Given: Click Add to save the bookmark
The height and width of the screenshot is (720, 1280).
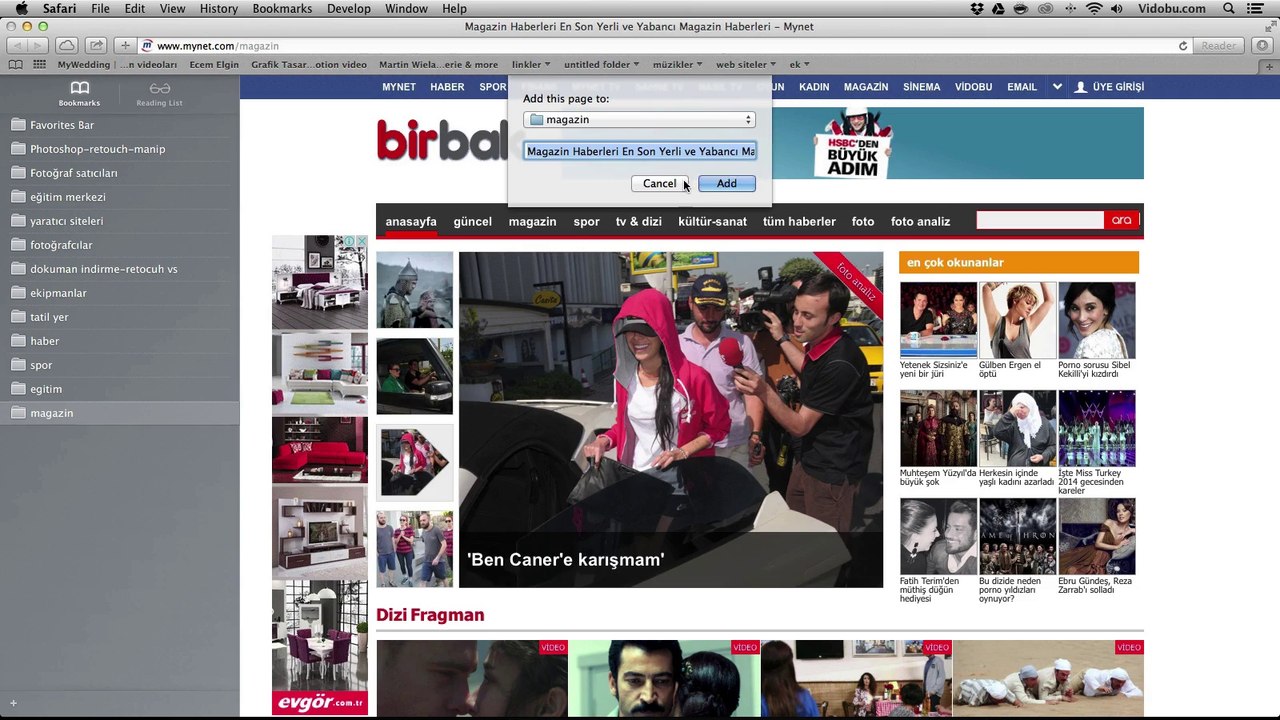Looking at the screenshot, I should [726, 184].
